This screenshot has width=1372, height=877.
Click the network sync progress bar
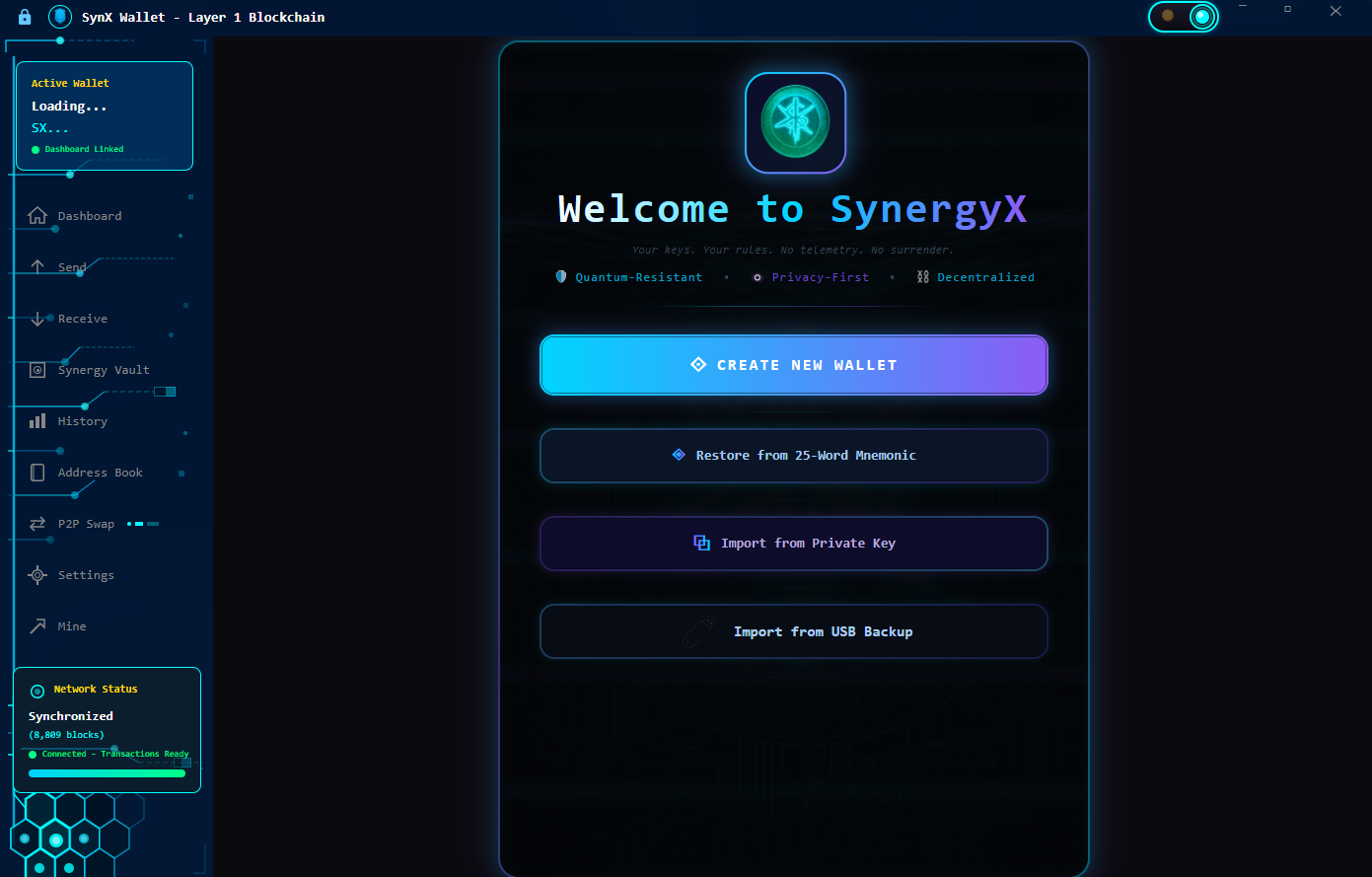click(107, 773)
